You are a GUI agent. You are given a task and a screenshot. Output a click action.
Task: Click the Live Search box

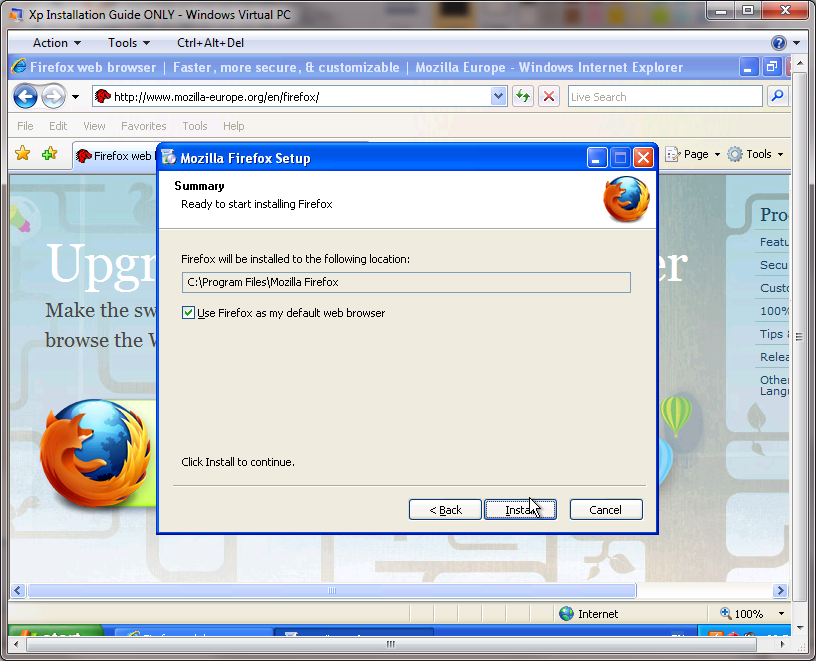pos(665,97)
